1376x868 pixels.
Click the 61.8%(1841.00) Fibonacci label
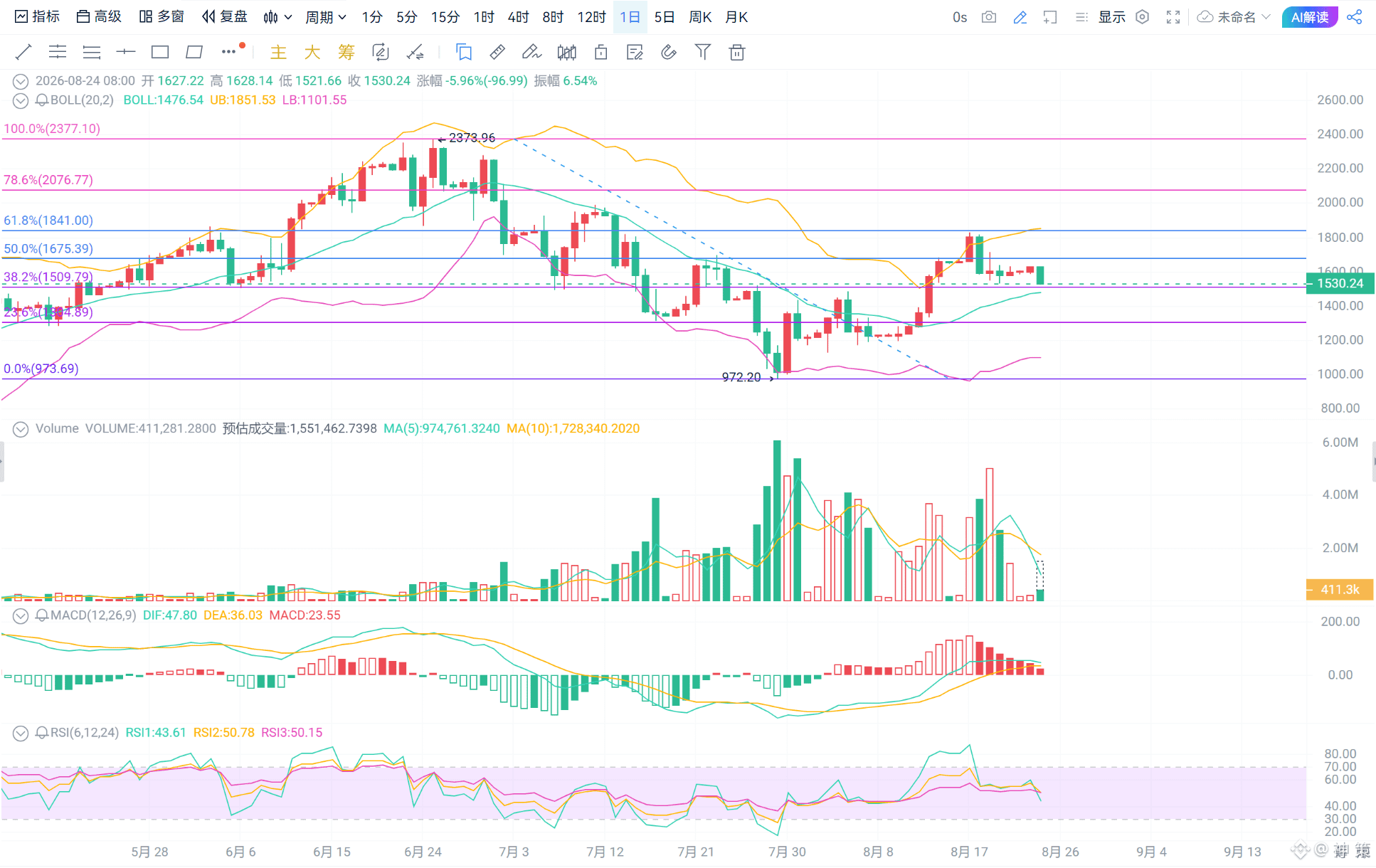[x=48, y=221]
